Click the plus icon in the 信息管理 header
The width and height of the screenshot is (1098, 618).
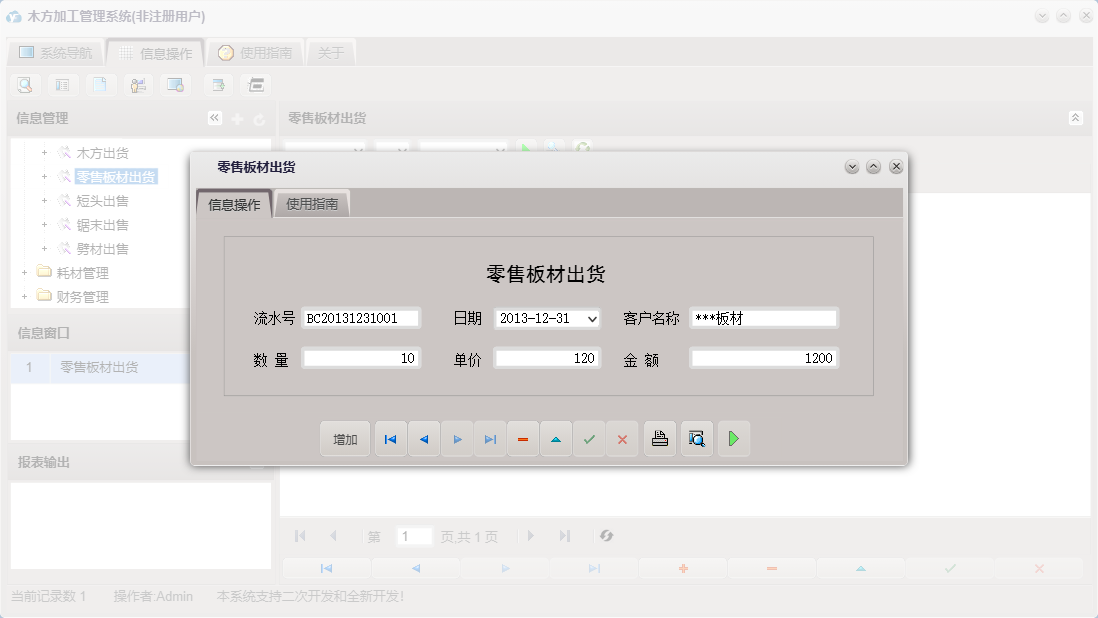(x=236, y=117)
